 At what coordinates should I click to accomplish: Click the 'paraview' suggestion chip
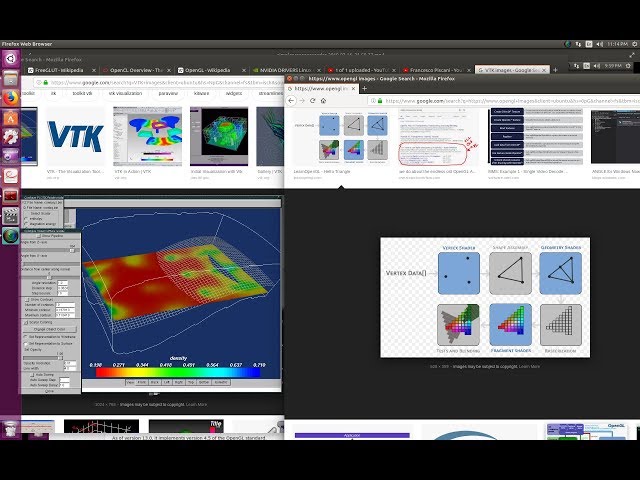[x=168, y=93]
